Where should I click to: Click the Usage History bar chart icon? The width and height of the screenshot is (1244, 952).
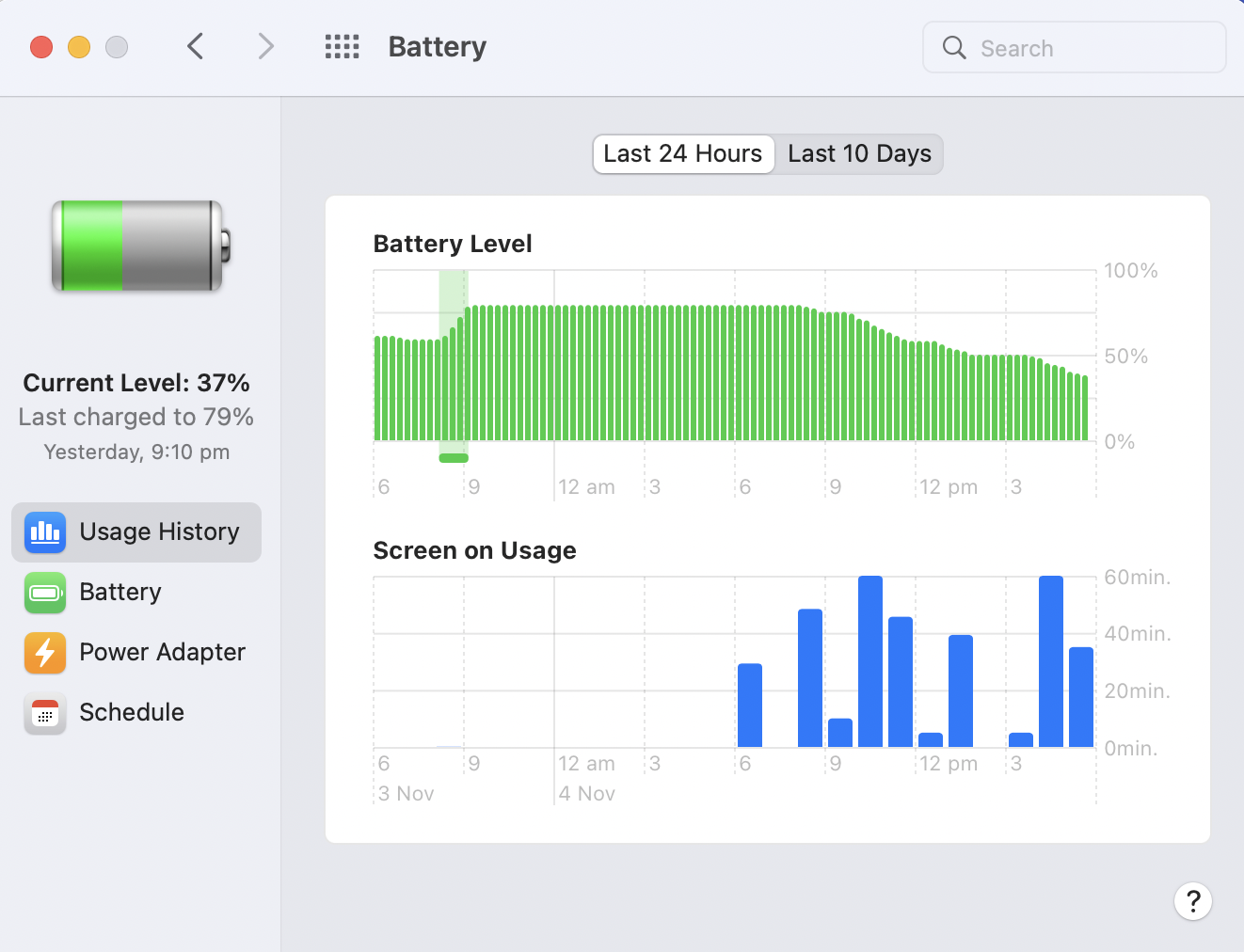pos(45,532)
